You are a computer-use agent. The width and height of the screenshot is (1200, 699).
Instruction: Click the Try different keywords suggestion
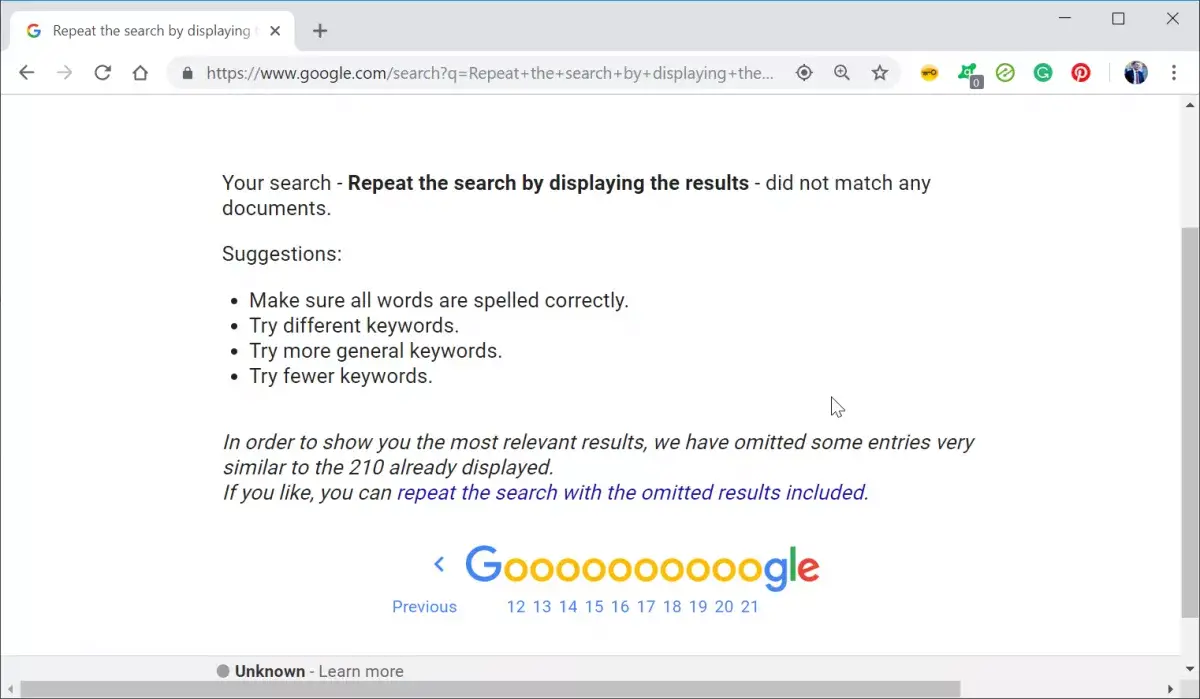pyautogui.click(x=354, y=325)
